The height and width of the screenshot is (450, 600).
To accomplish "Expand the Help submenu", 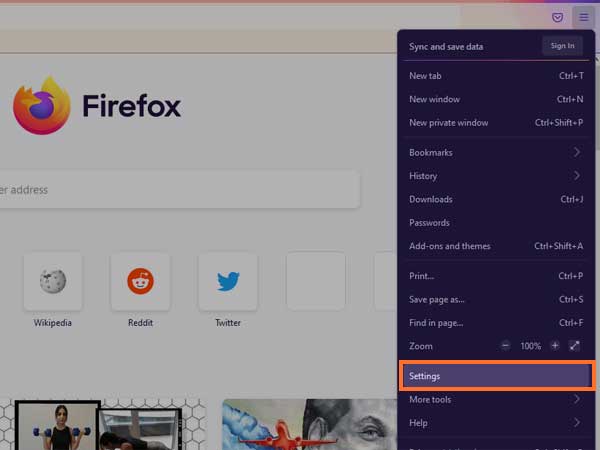I will [x=495, y=423].
